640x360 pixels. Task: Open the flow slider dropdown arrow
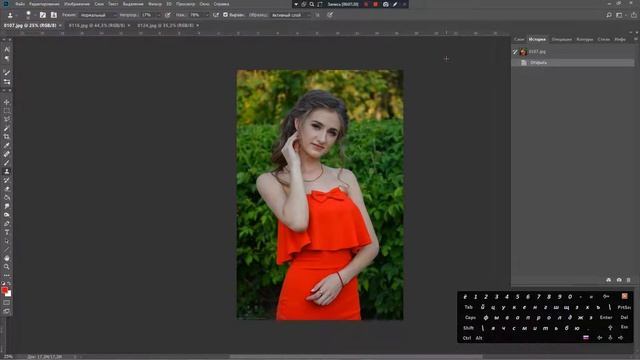click(x=207, y=15)
